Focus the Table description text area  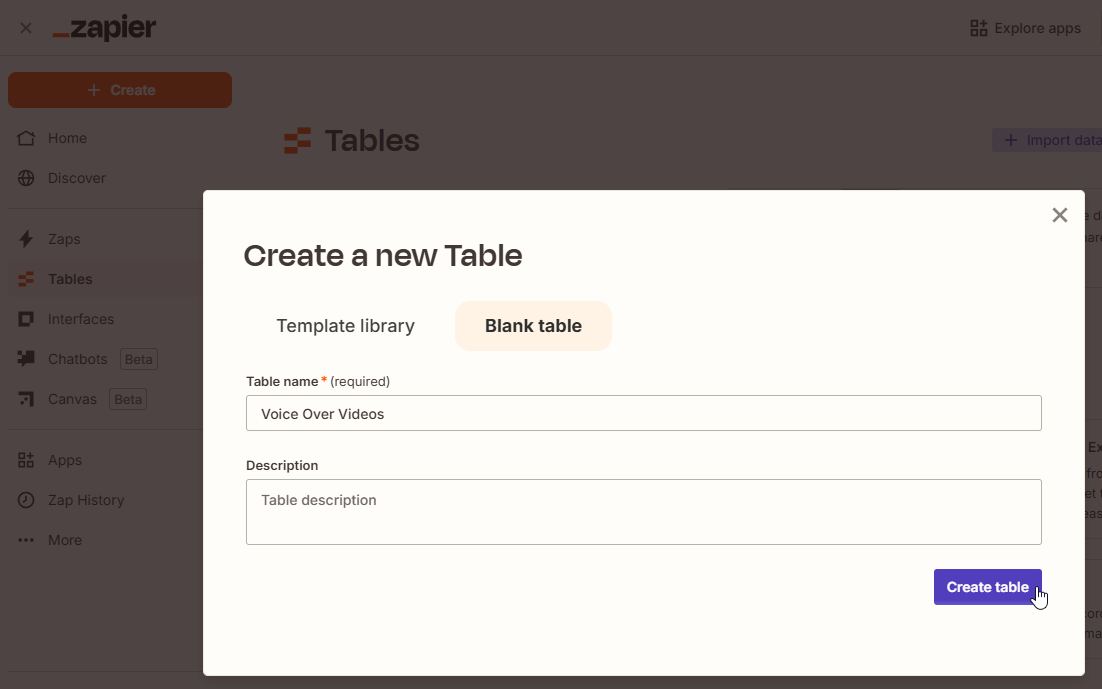coord(643,512)
